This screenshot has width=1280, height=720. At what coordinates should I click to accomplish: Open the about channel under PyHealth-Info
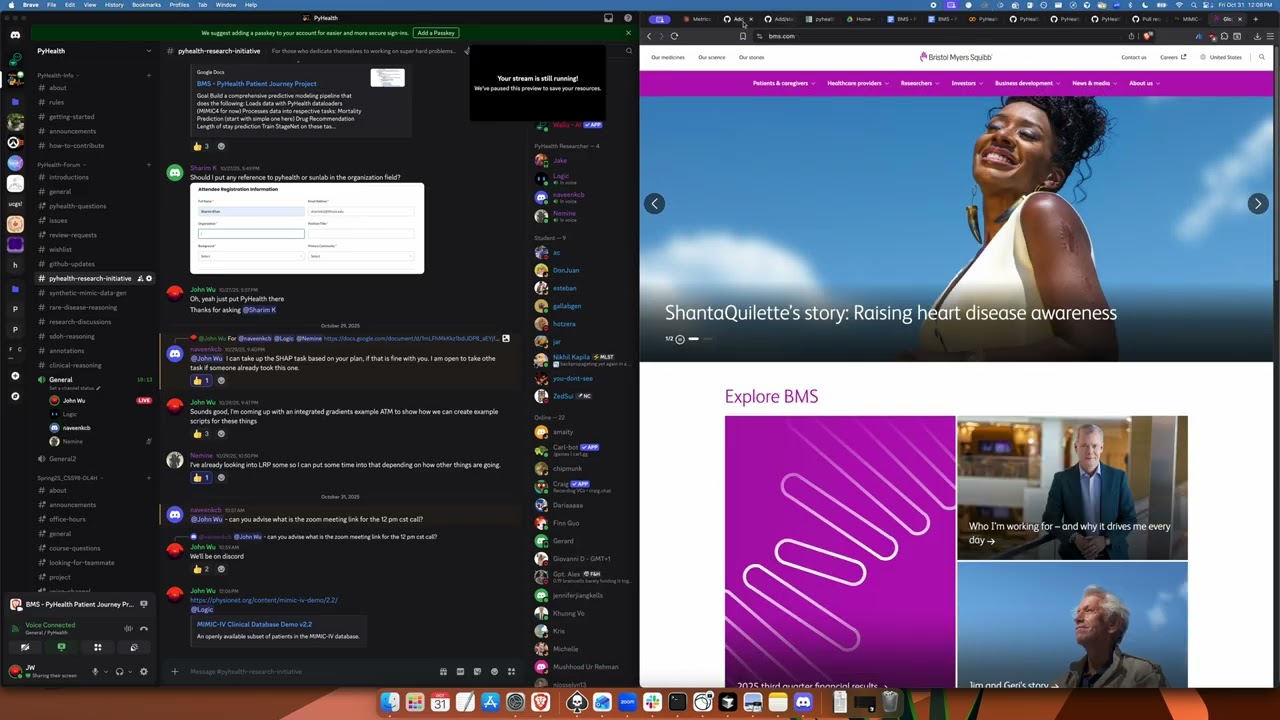pos(58,88)
